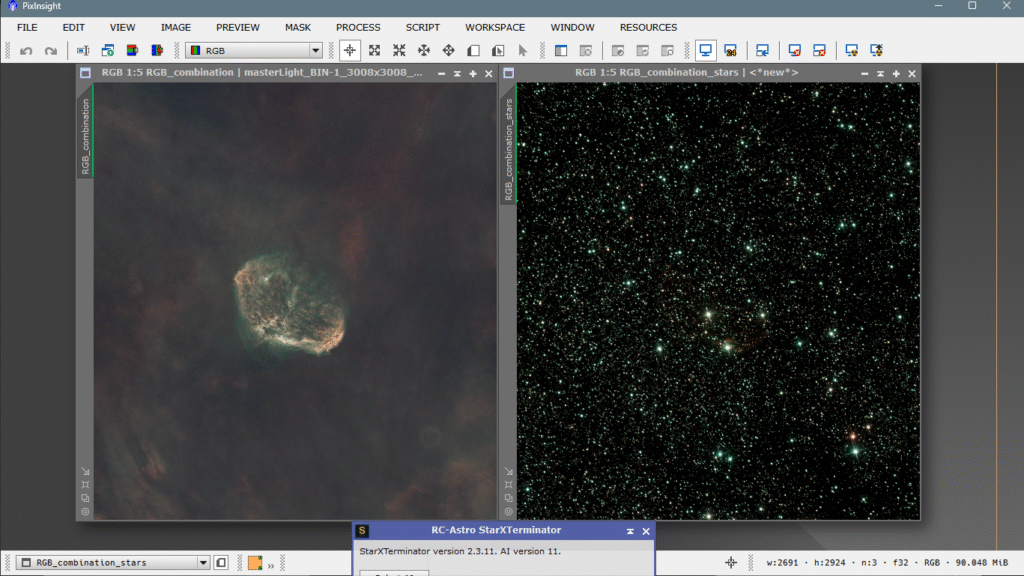Click the second monitor with red X icon

pos(819,50)
